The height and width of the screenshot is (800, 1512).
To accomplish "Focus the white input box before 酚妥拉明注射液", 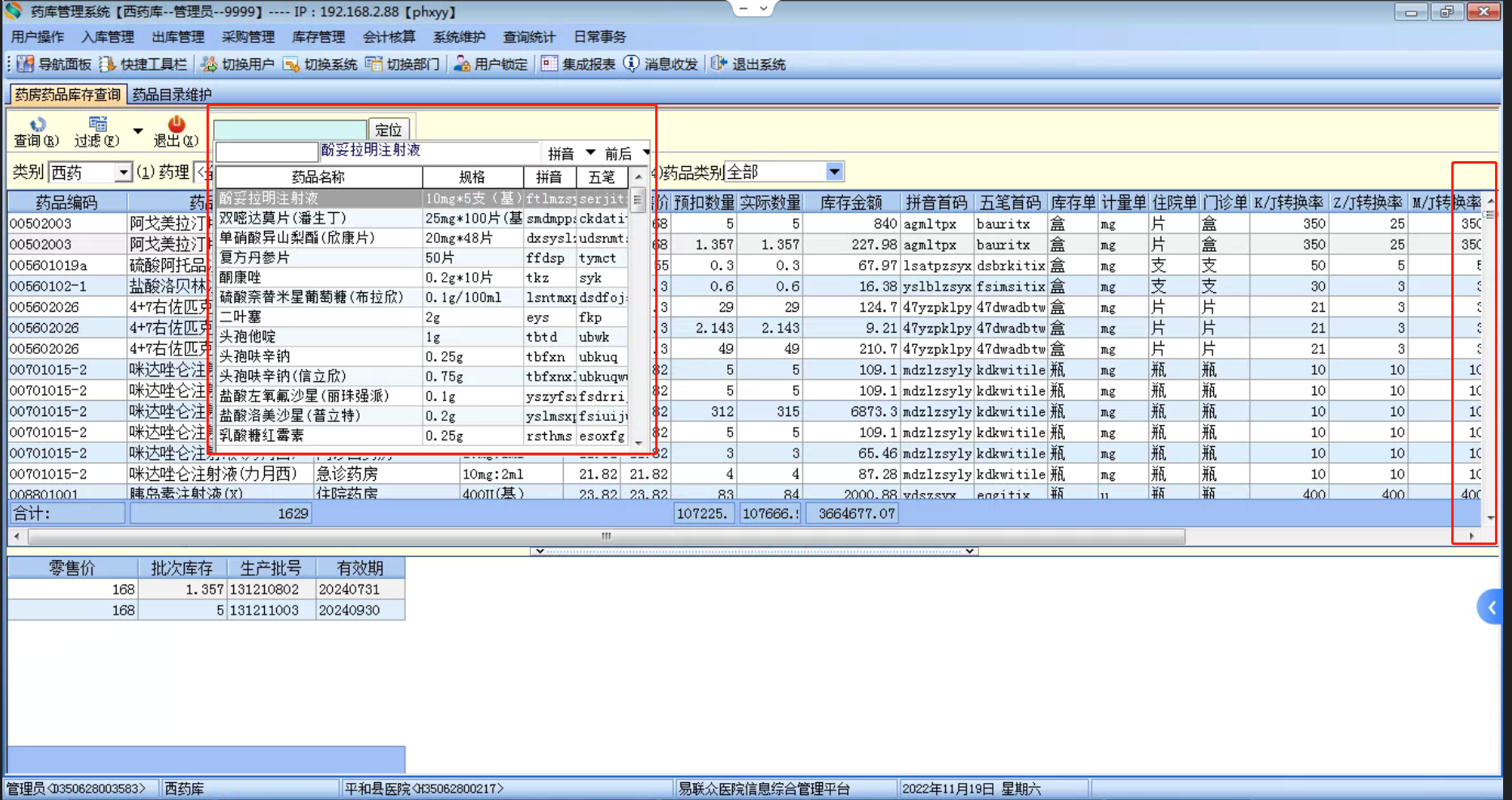I will (x=266, y=151).
